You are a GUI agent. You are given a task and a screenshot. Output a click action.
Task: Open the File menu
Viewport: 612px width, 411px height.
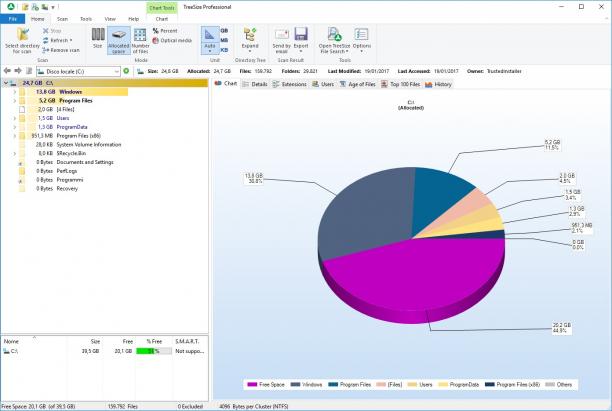(x=12, y=19)
